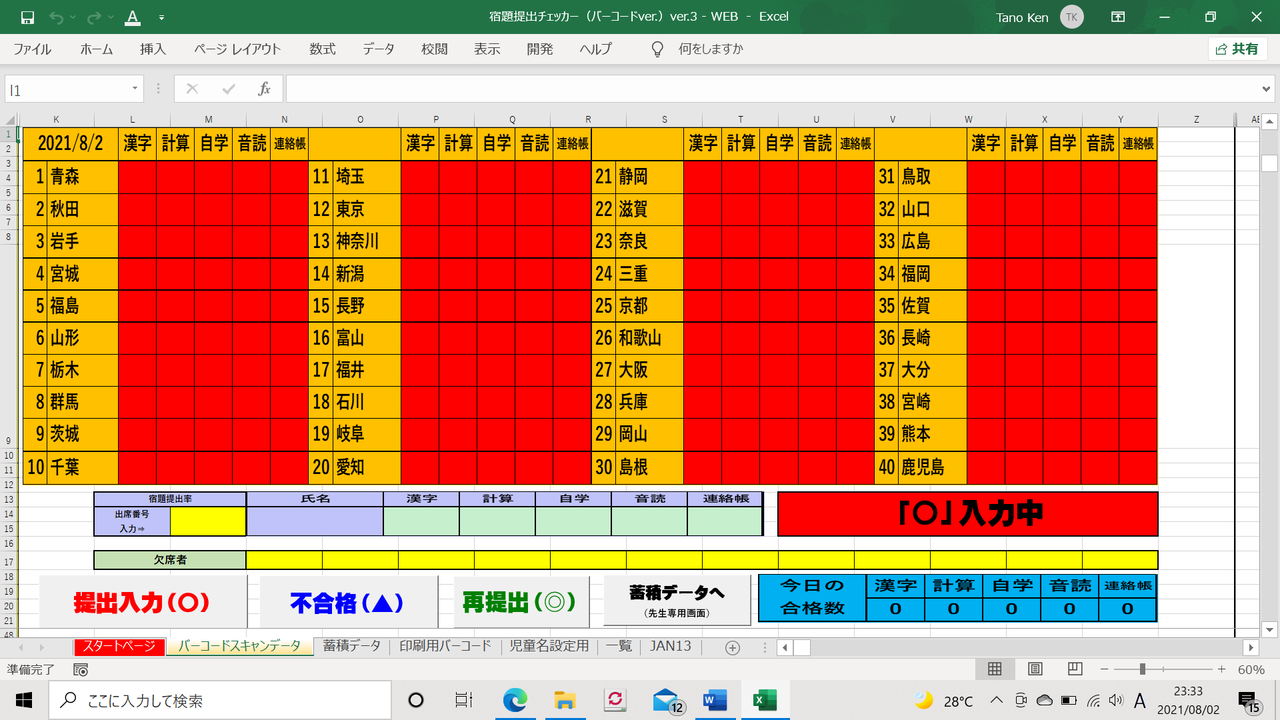Viewport: 1280px width, 720px height.
Task: Open the red sync app on taskbar
Action: click(615, 700)
